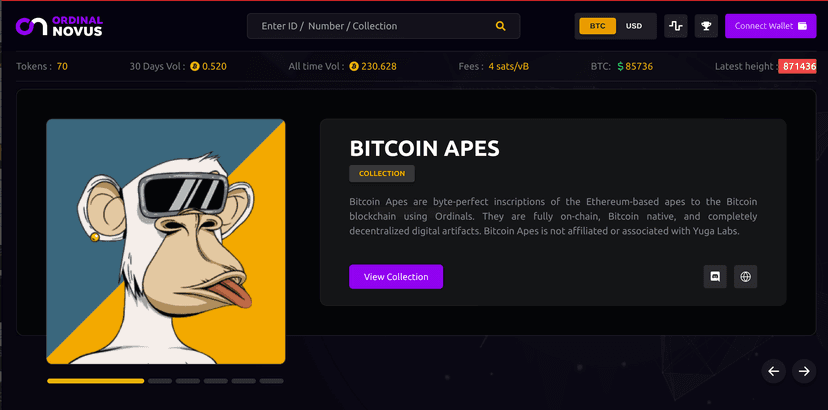Click the Ordinal Novus logo
Image resolution: width=828 pixels, height=410 pixels.
59,26
